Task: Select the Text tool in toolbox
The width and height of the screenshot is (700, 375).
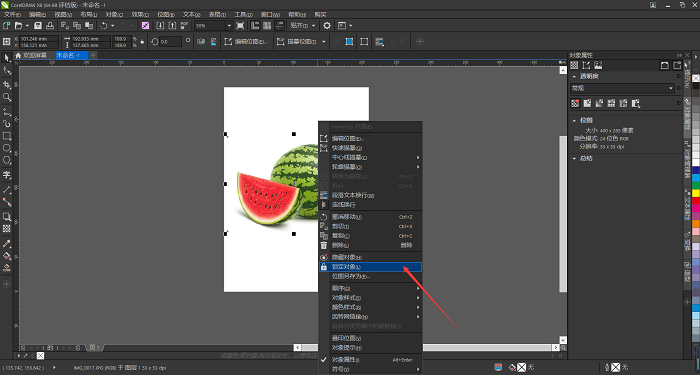Action: [x=7, y=175]
